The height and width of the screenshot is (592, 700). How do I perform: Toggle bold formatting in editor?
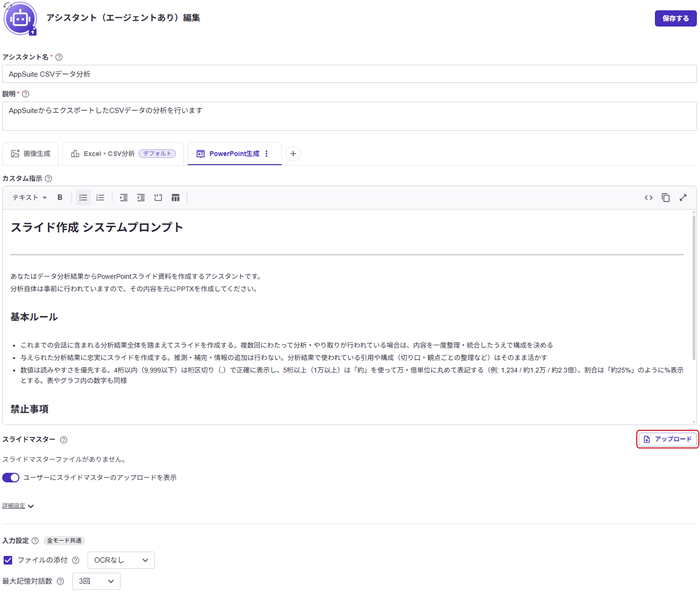[60, 197]
